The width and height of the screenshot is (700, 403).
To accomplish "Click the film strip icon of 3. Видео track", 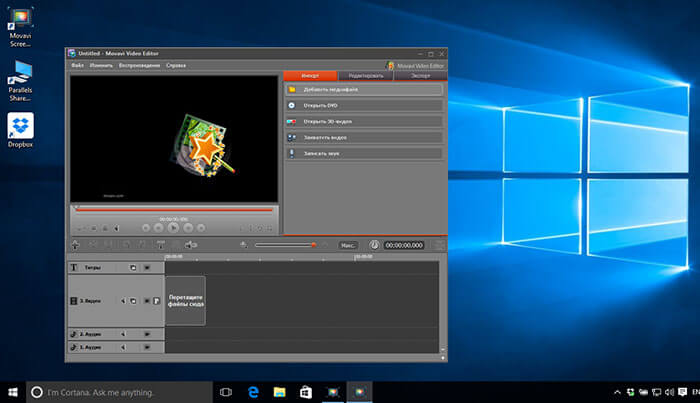I will pos(74,301).
